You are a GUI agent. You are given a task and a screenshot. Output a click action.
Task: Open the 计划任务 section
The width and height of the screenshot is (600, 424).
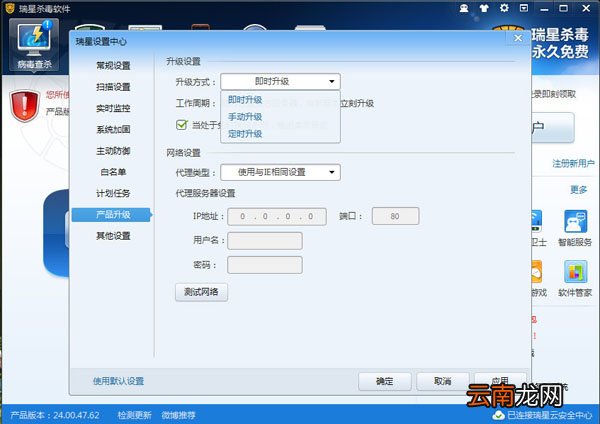pyautogui.click(x=113, y=193)
